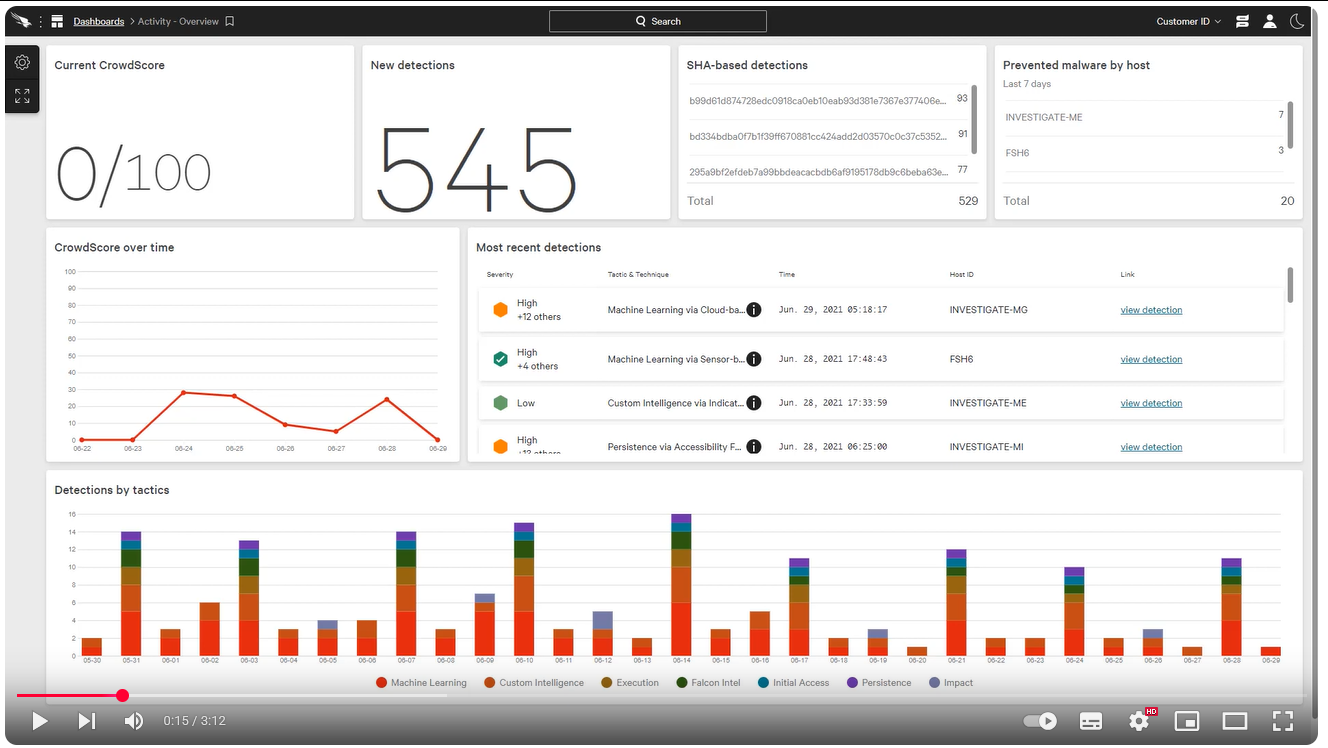Viewport: 1328px width, 748px height.
Task: Open the messages icon beside Customer ID
Action: click(1242, 21)
